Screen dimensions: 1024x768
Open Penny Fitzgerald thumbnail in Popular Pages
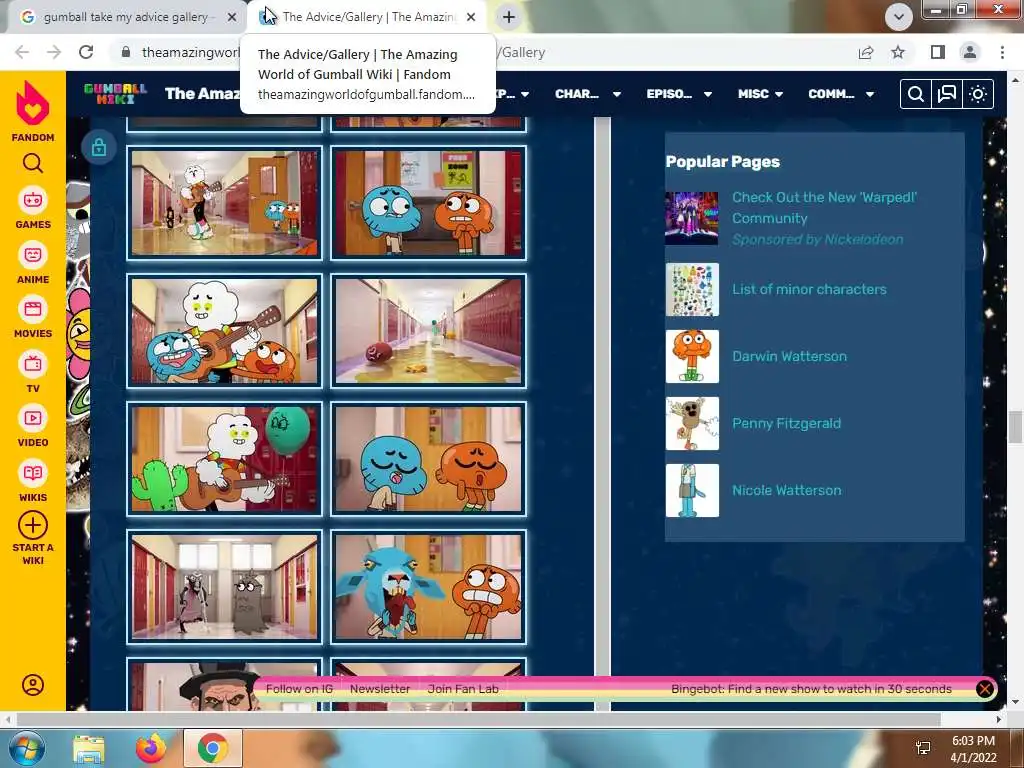[x=692, y=423]
